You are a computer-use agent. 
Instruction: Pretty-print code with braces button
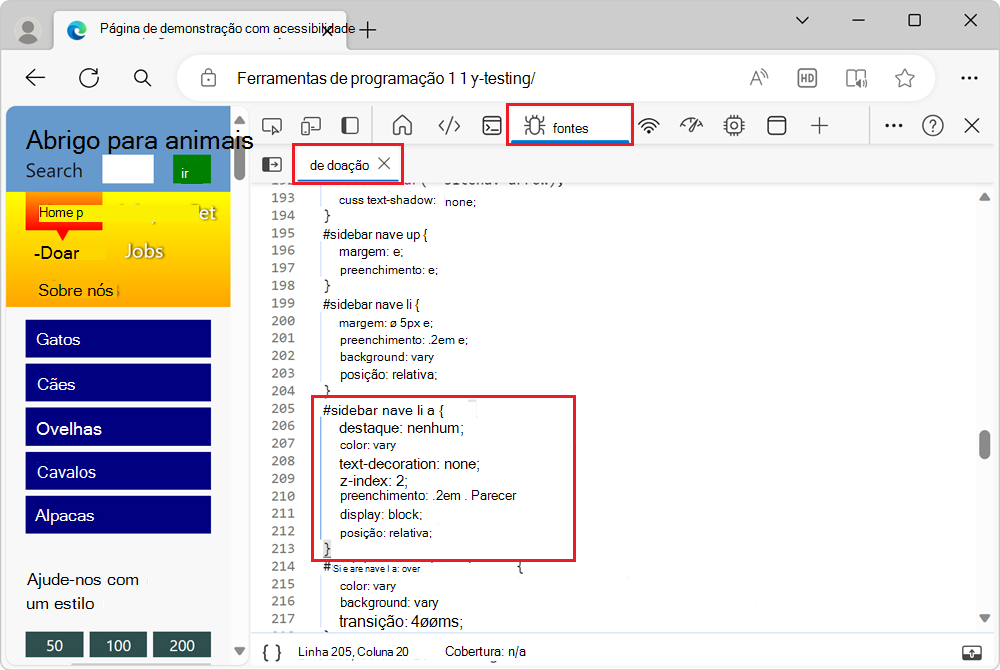point(272,652)
